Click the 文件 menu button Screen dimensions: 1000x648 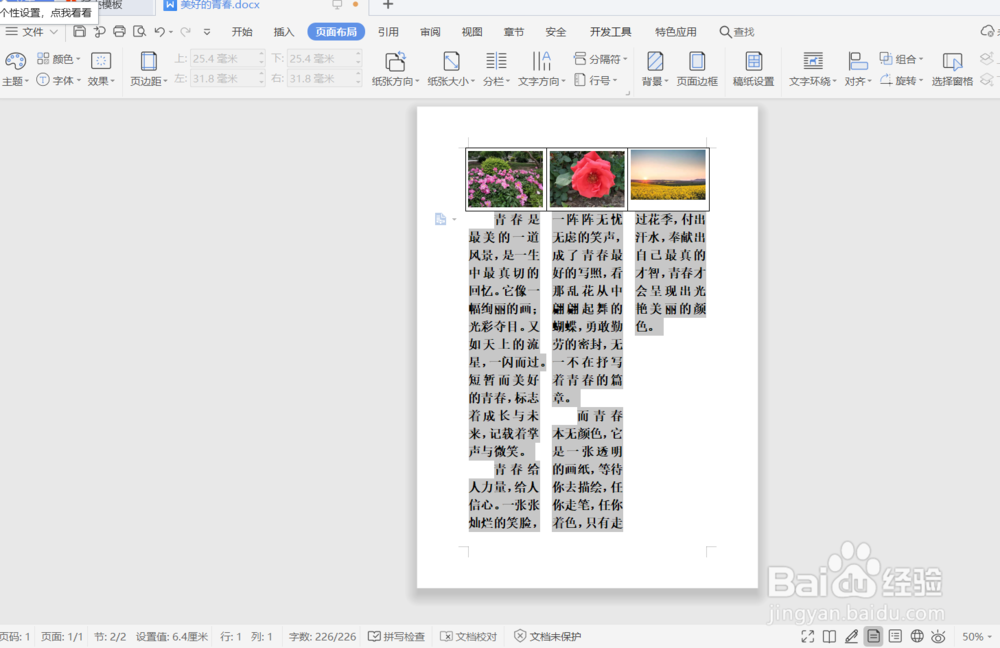pyautogui.click(x=24, y=31)
